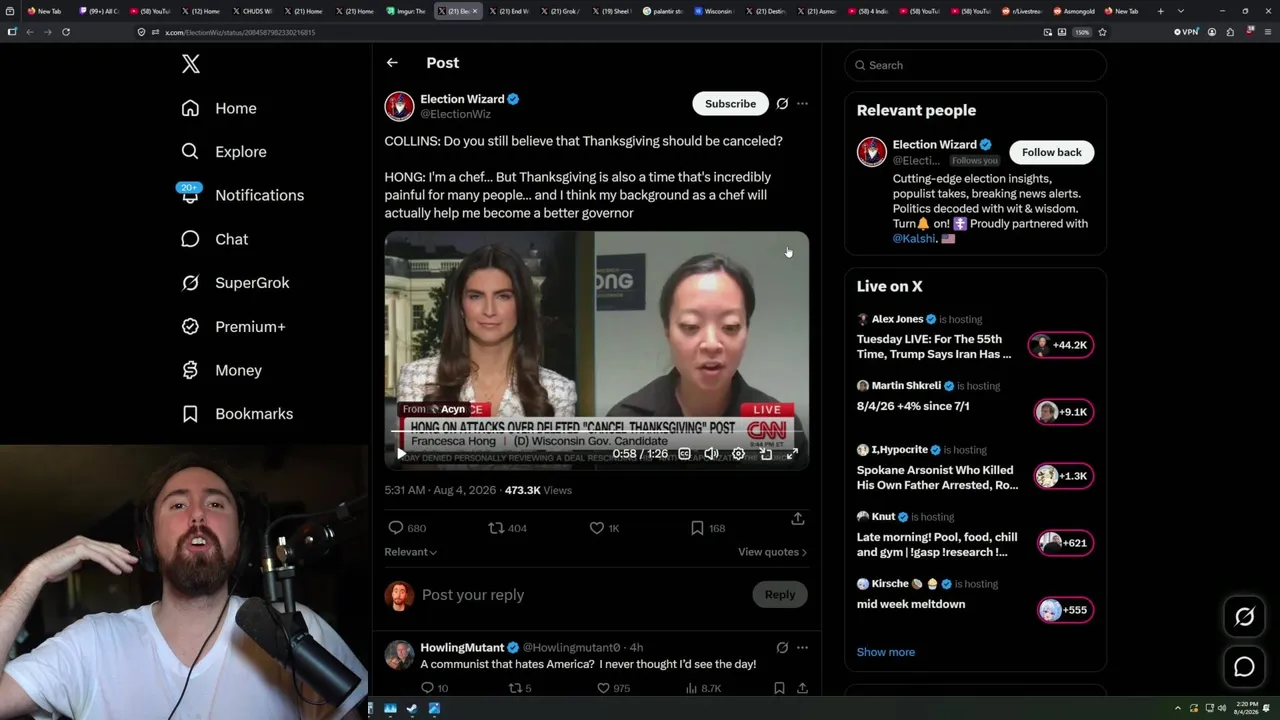The width and height of the screenshot is (1280, 720).
Task: Share HowlingMutant's reply
Action: pyautogui.click(x=802, y=688)
